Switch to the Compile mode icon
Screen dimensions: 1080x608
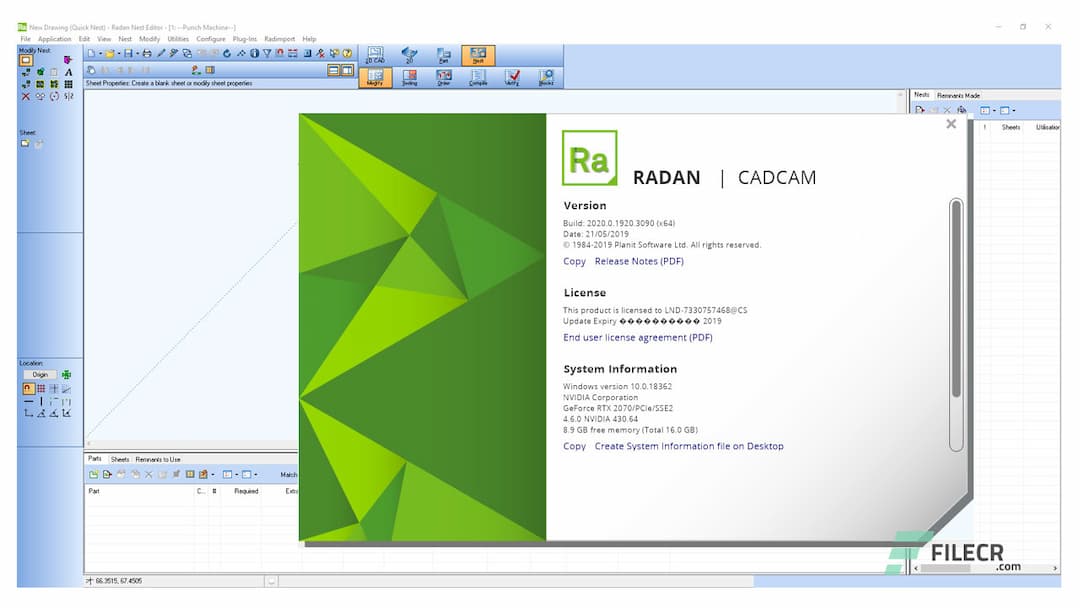tap(477, 76)
